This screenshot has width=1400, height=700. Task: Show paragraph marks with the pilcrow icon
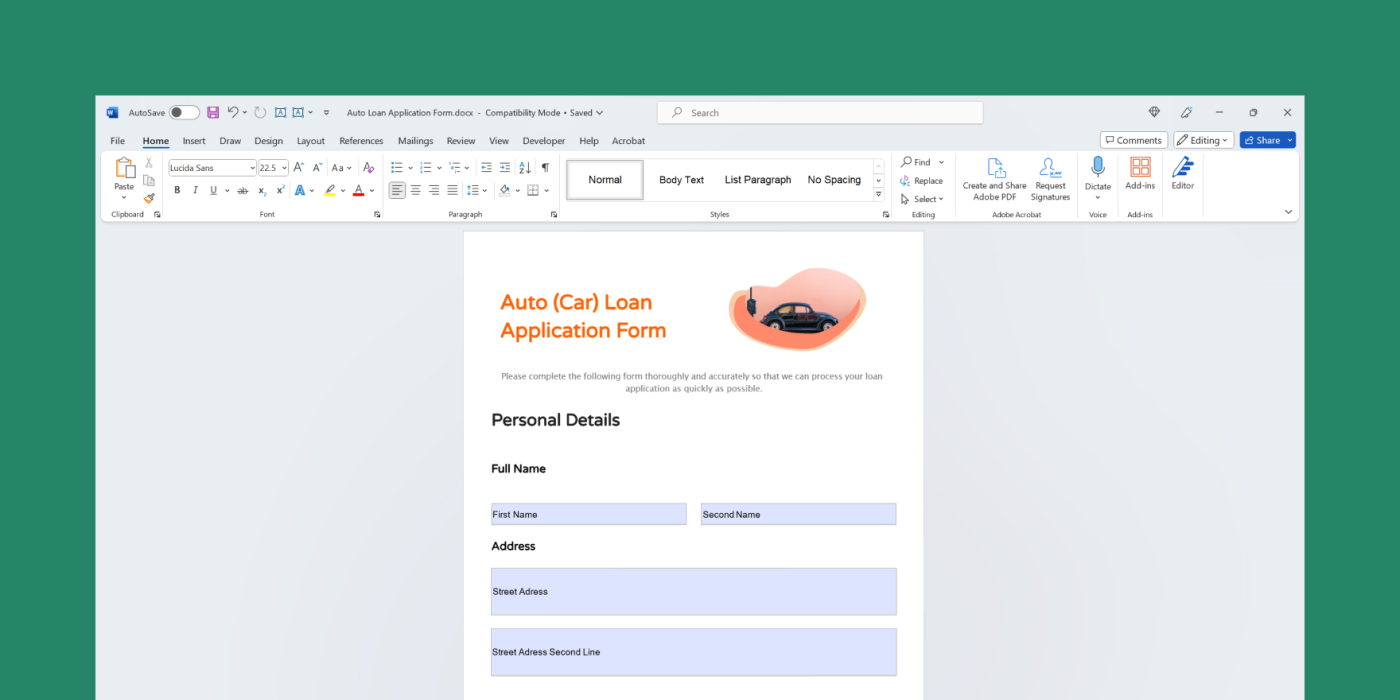coord(545,166)
